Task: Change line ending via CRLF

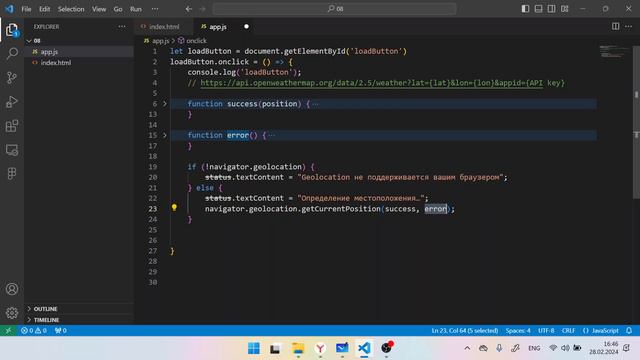Action: tap(568, 330)
